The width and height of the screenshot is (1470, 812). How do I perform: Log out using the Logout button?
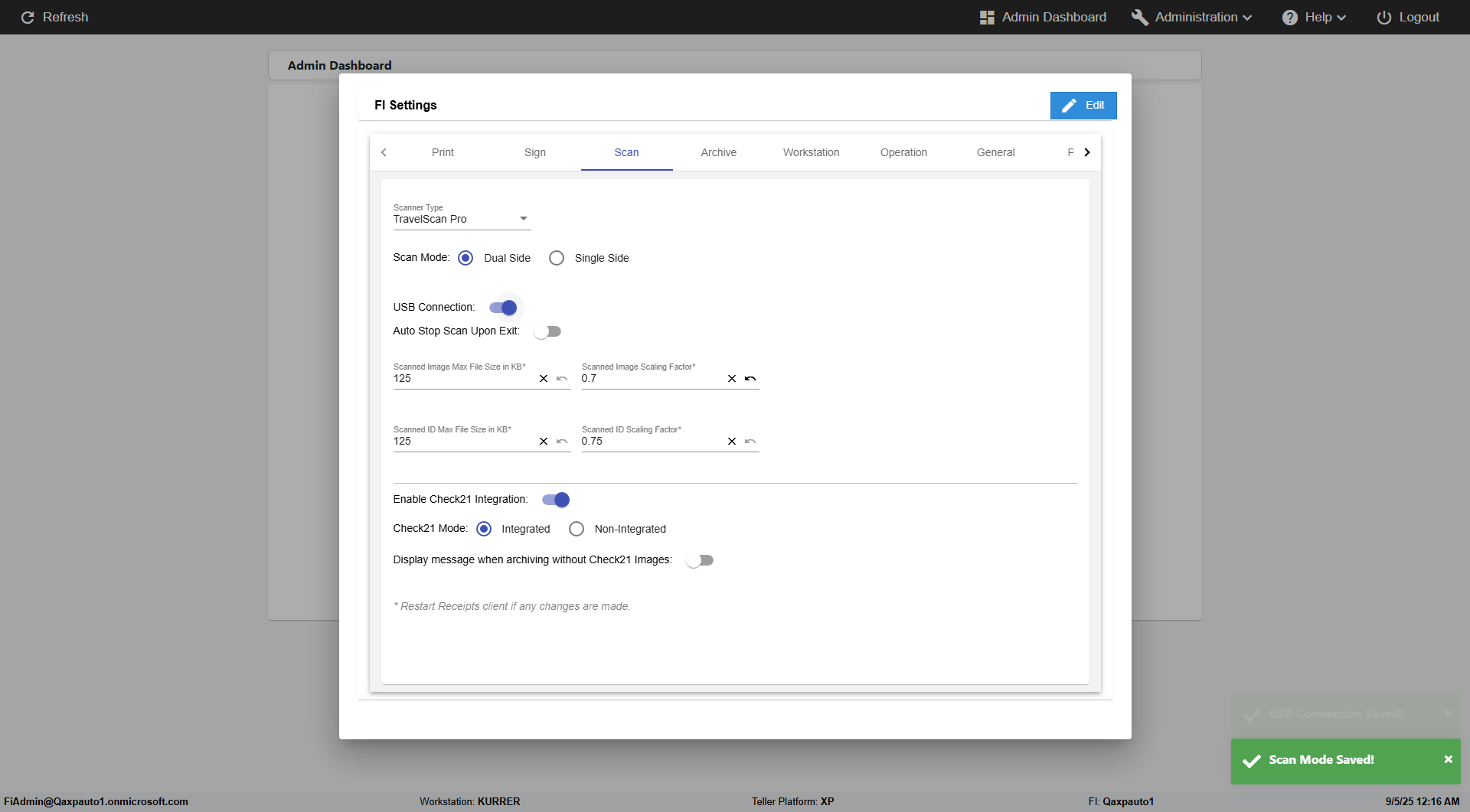1408,17
